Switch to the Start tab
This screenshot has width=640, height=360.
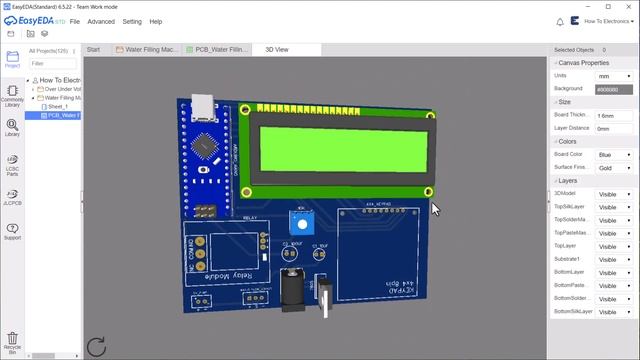(x=93, y=49)
